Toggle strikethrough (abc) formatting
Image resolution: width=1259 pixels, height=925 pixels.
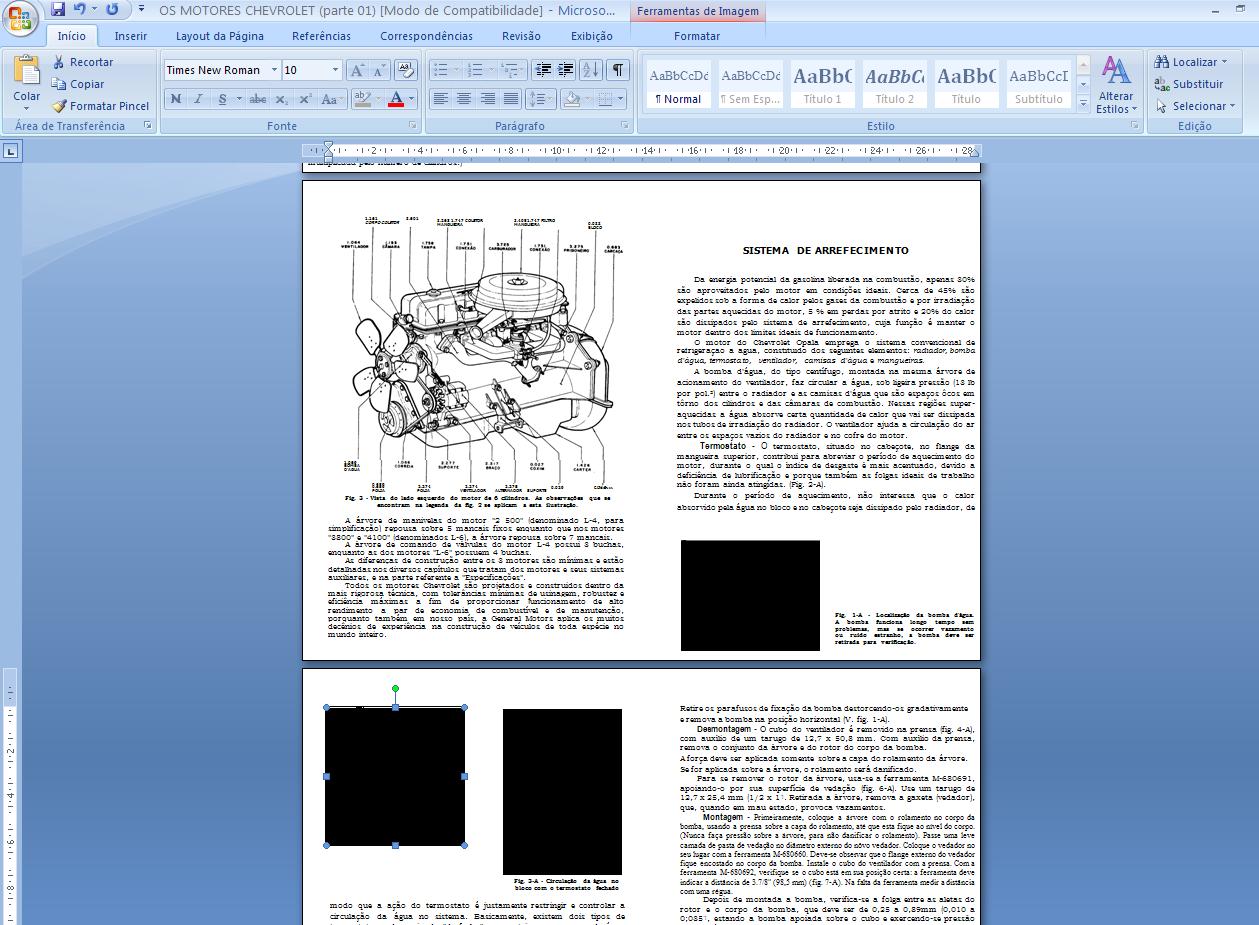pos(258,99)
